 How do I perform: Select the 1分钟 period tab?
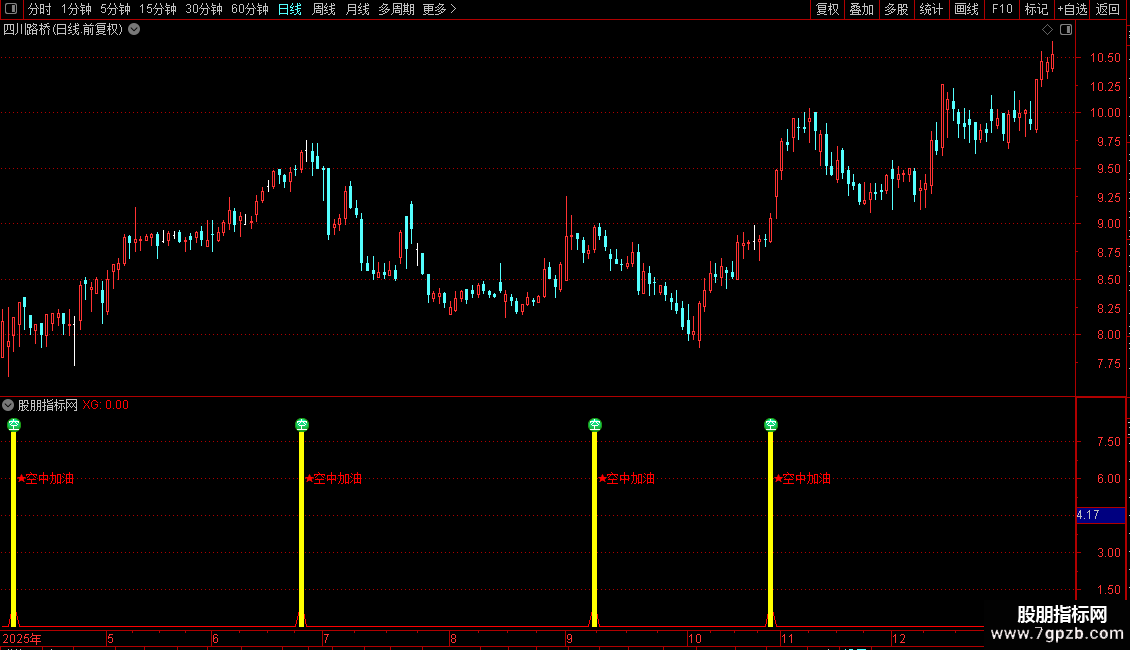[x=76, y=9]
